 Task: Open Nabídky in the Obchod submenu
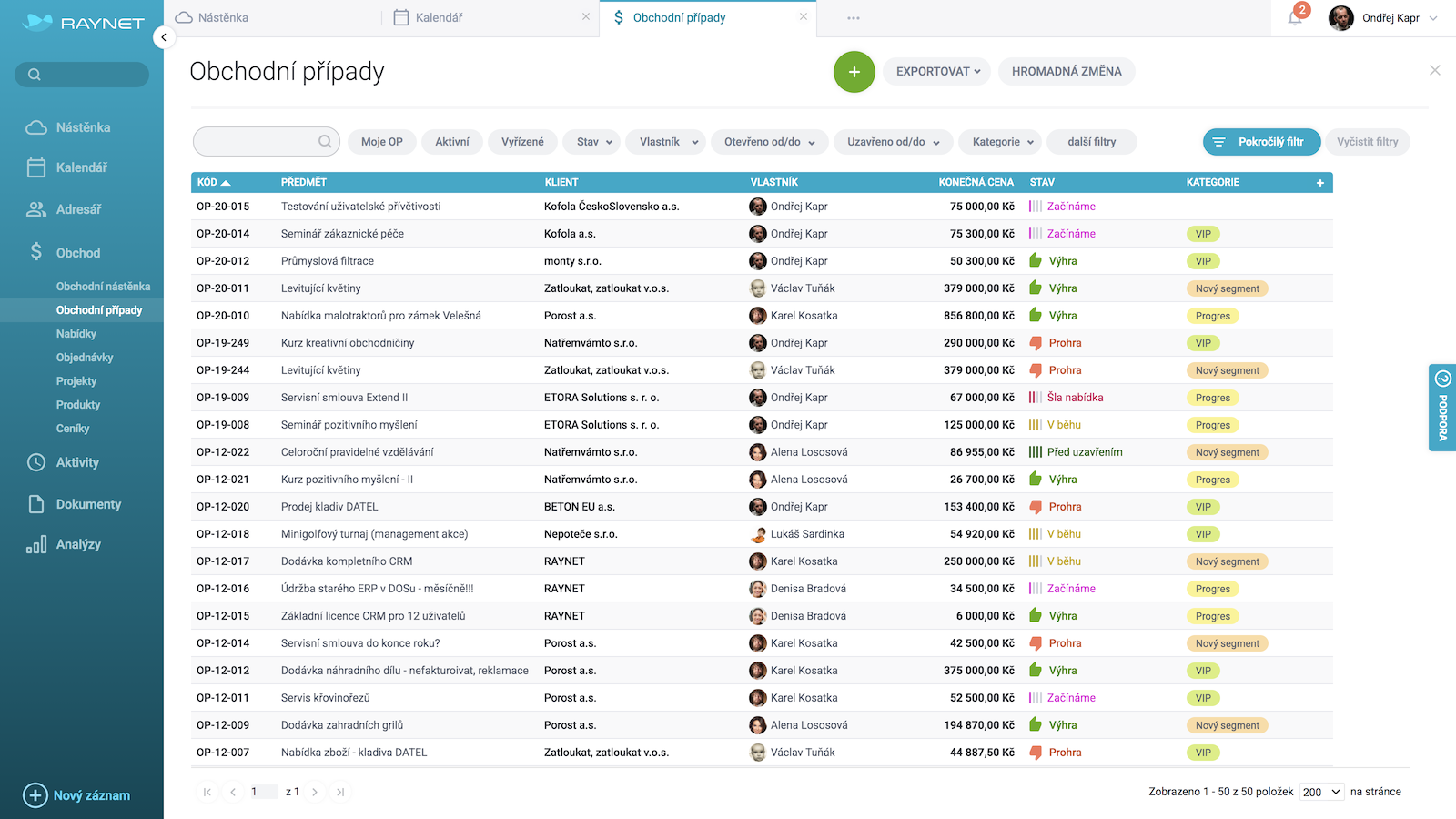click(76, 334)
